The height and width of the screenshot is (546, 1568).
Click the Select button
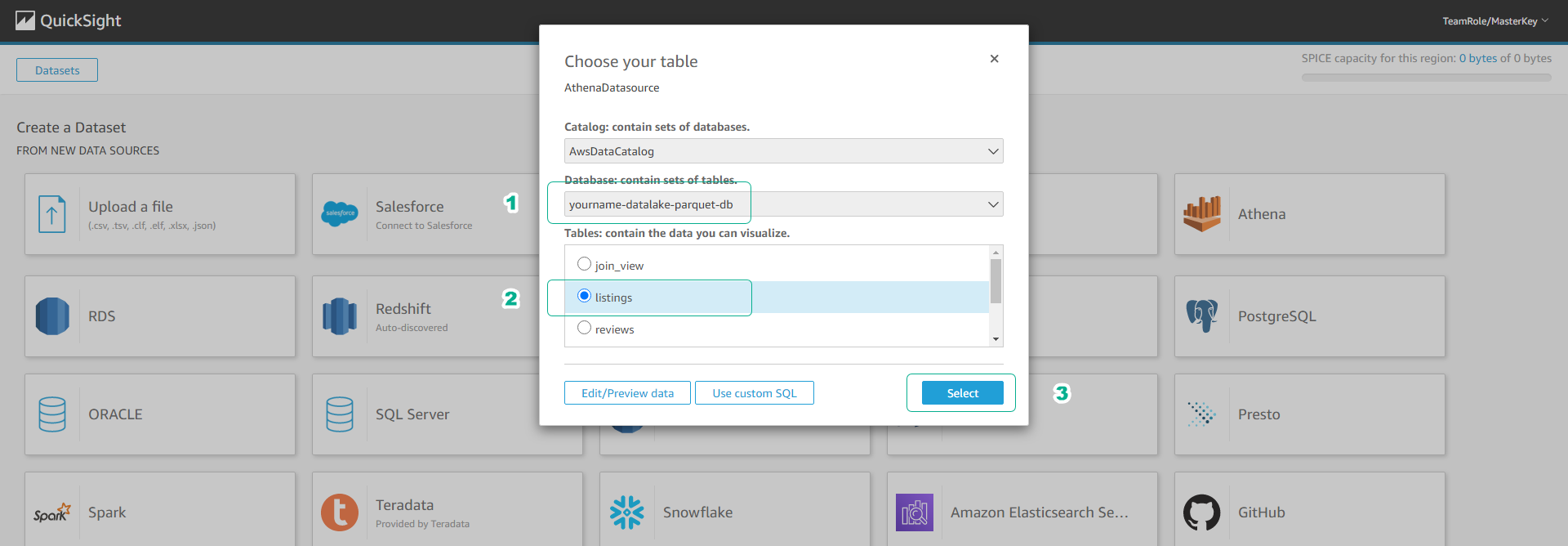tap(963, 393)
